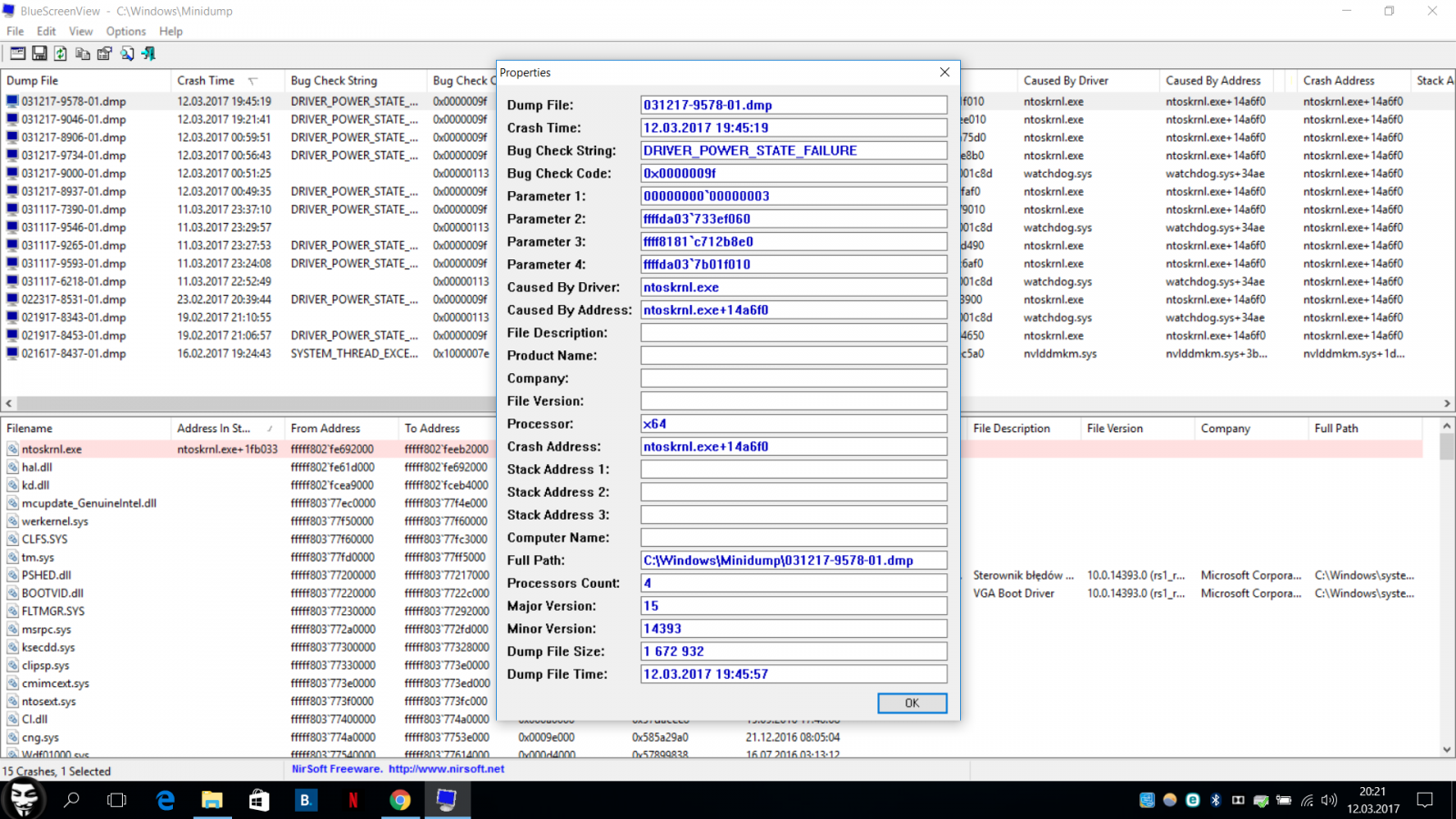Sort lower pane by Filename column
Screen dimensions: 1456x819
pyautogui.click(x=86, y=428)
